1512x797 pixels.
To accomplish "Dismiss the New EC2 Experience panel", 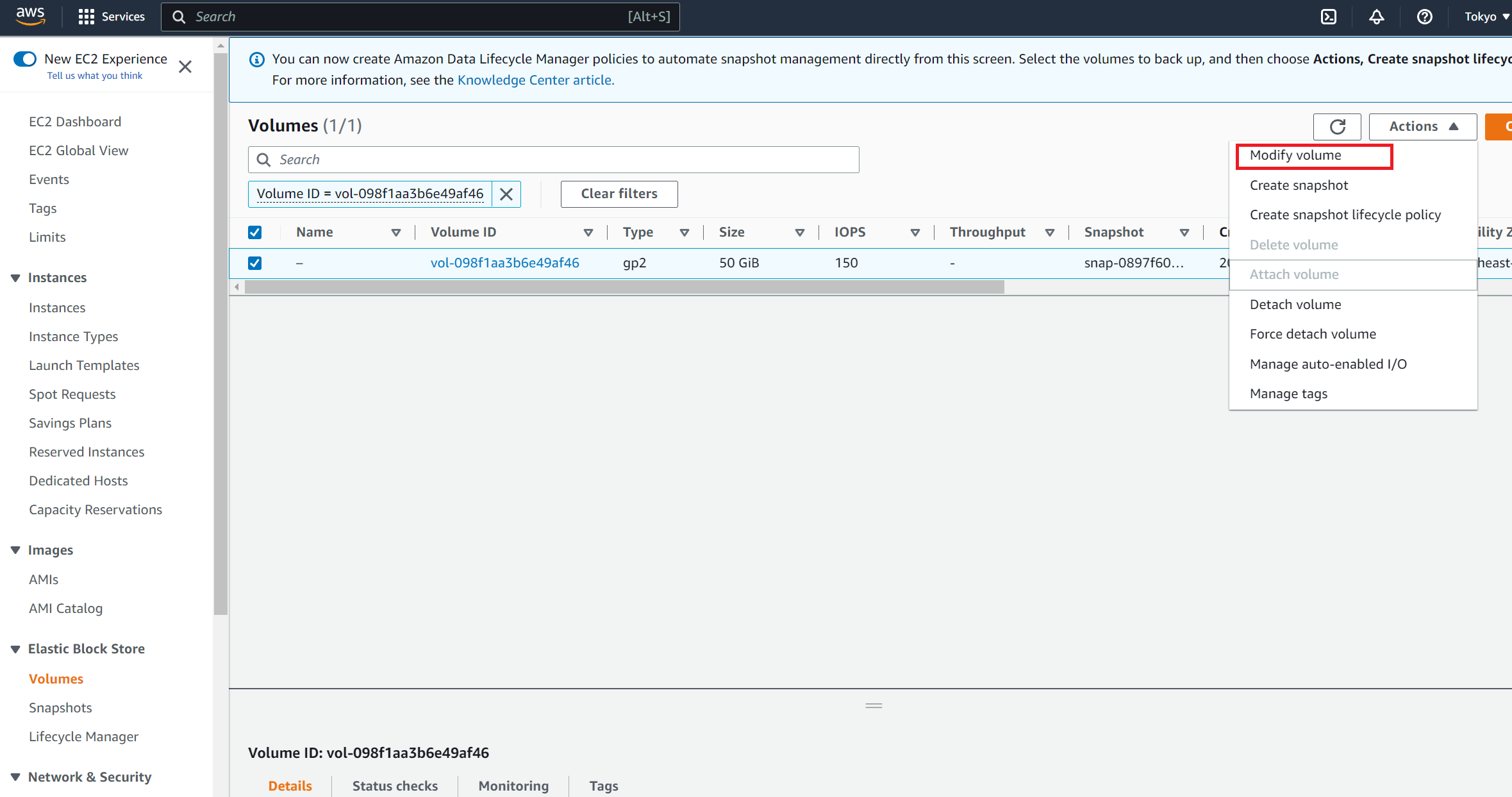I will 185,66.
